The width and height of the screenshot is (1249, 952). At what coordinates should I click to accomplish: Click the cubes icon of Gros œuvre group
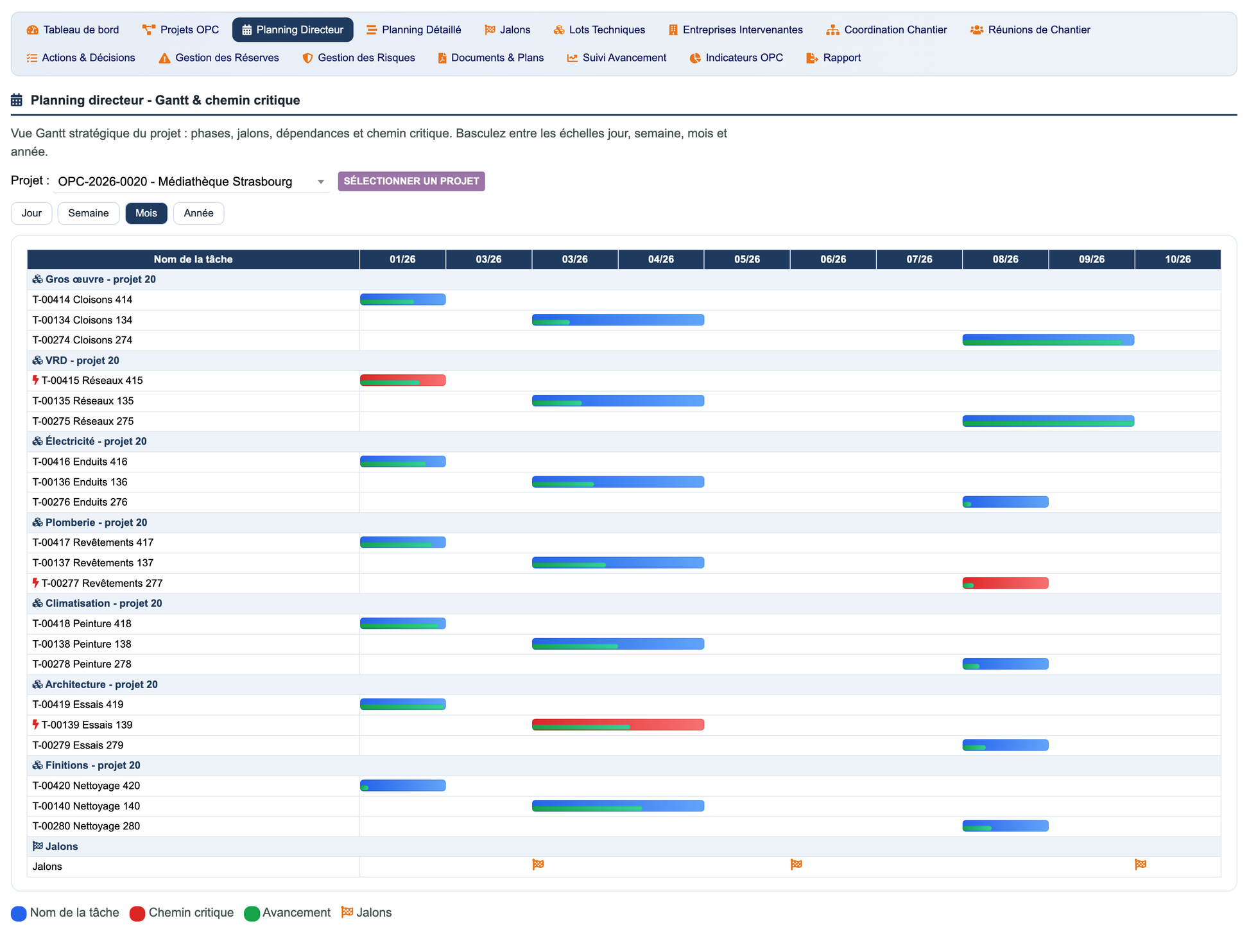click(x=38, y=280)
